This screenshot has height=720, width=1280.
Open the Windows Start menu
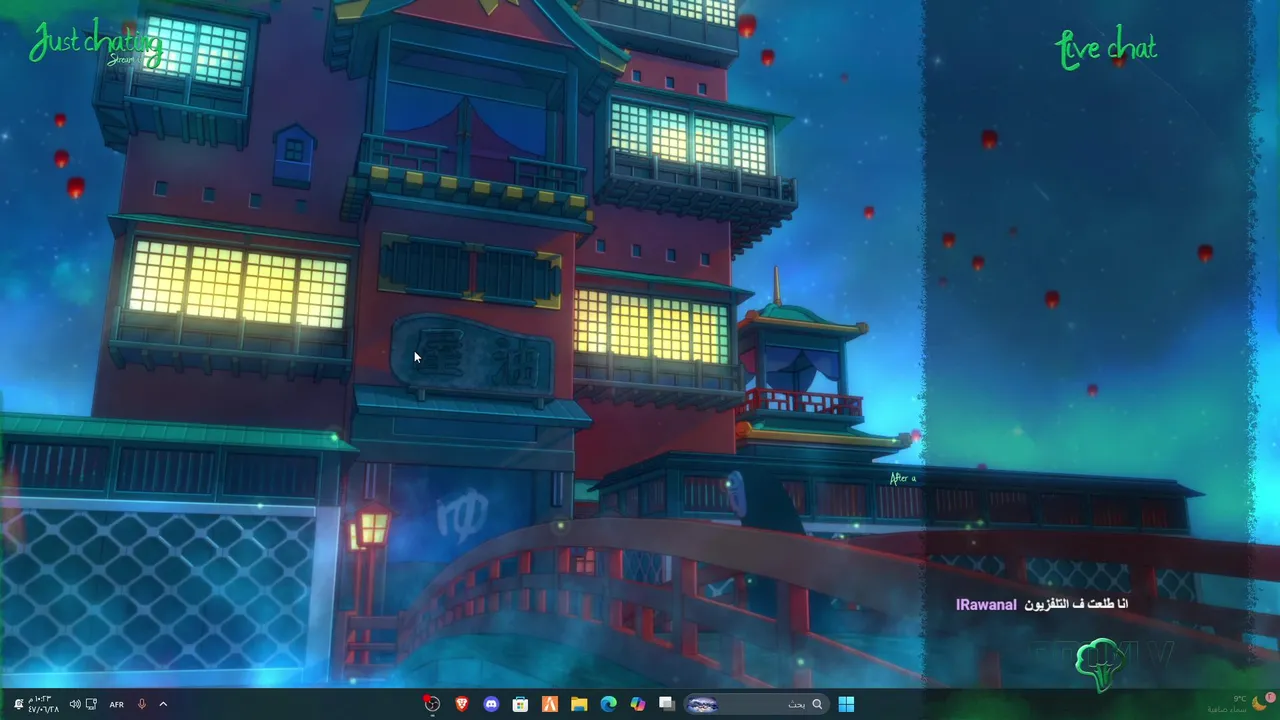846,704
